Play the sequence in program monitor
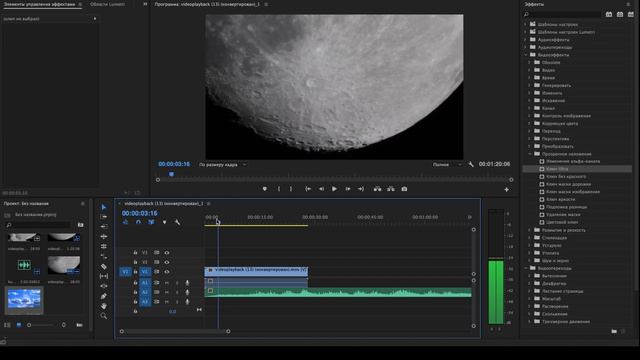Image resolution: width=640 pixels, height=360 pixels. pyautogui.click(x=334, y=189)
